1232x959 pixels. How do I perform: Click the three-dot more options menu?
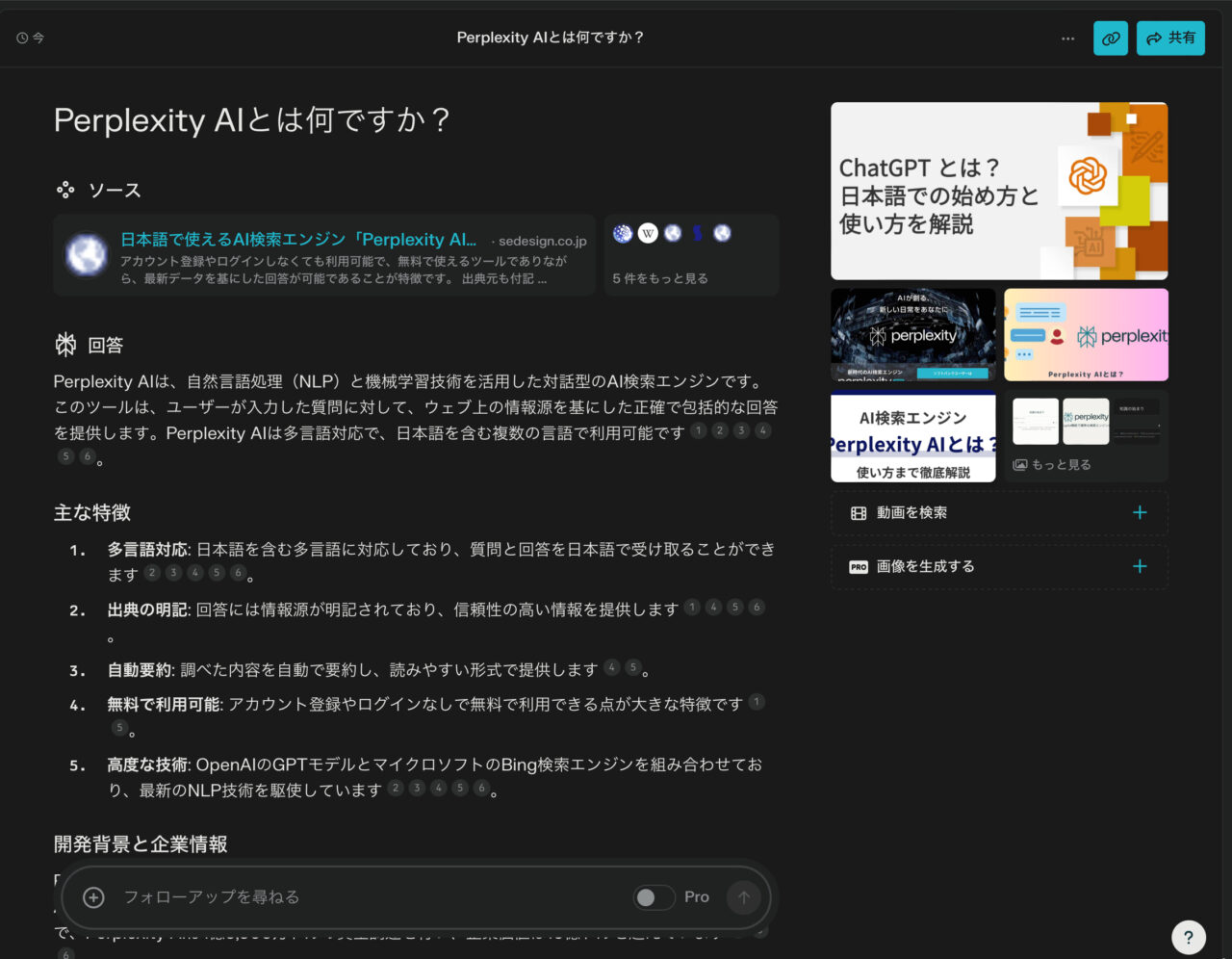(x=1068, y=39)
